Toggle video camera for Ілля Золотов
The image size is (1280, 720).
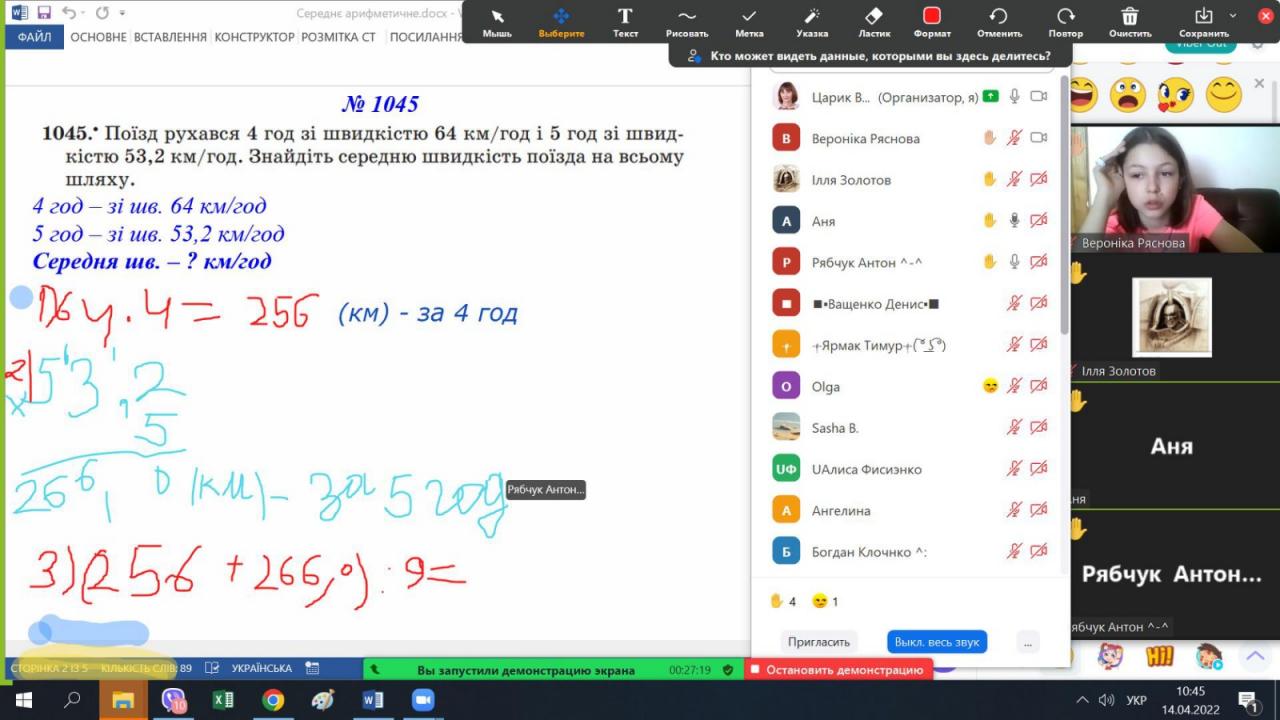(1039, 180)
